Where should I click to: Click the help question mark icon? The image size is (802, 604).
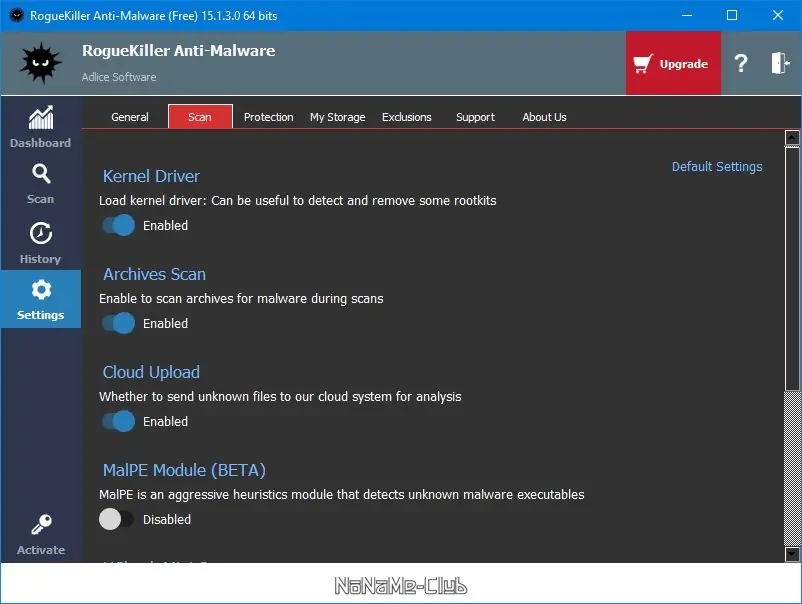(x=741, y=63)
